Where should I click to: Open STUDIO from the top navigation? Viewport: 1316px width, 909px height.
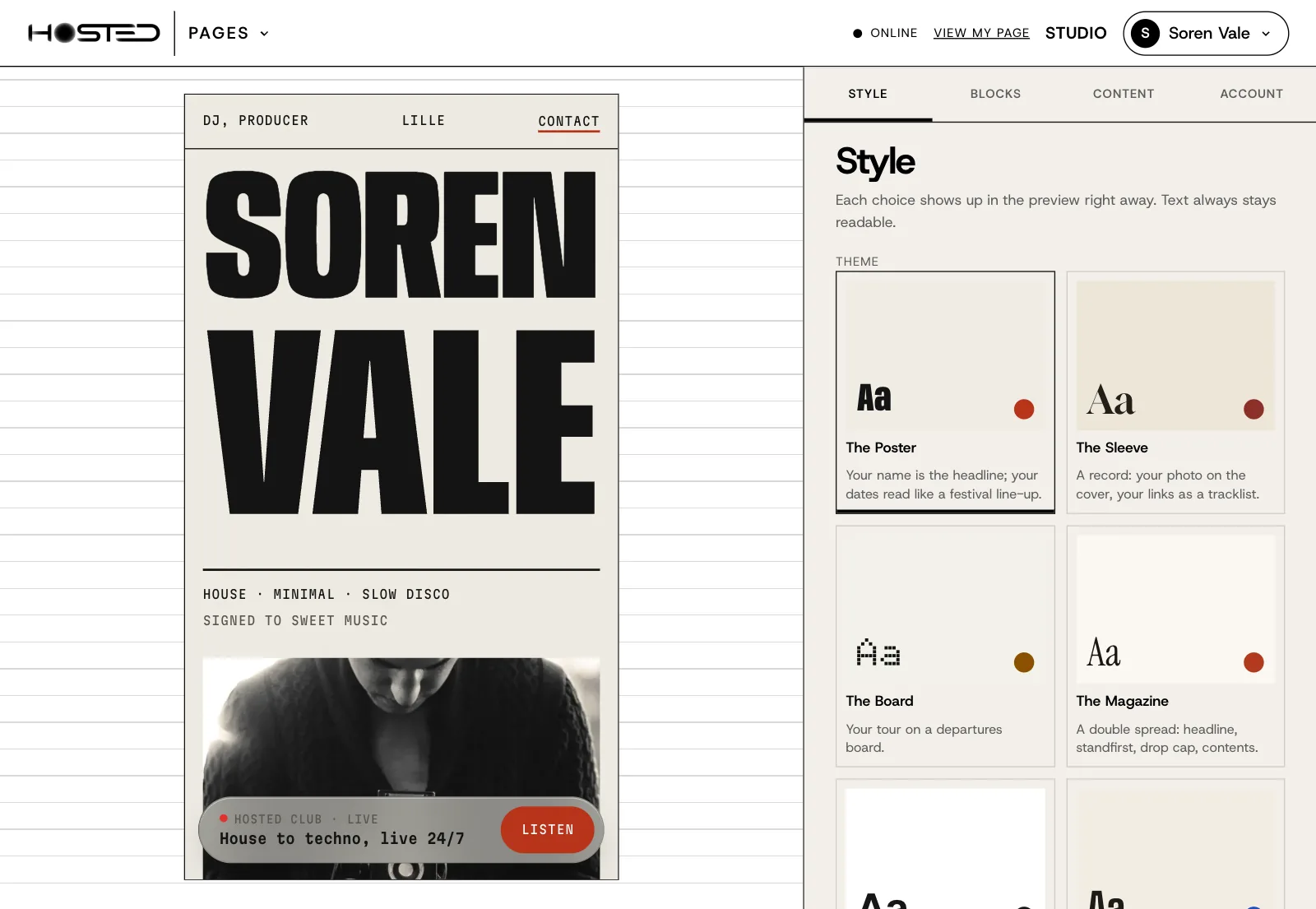tap(1076, 33)
